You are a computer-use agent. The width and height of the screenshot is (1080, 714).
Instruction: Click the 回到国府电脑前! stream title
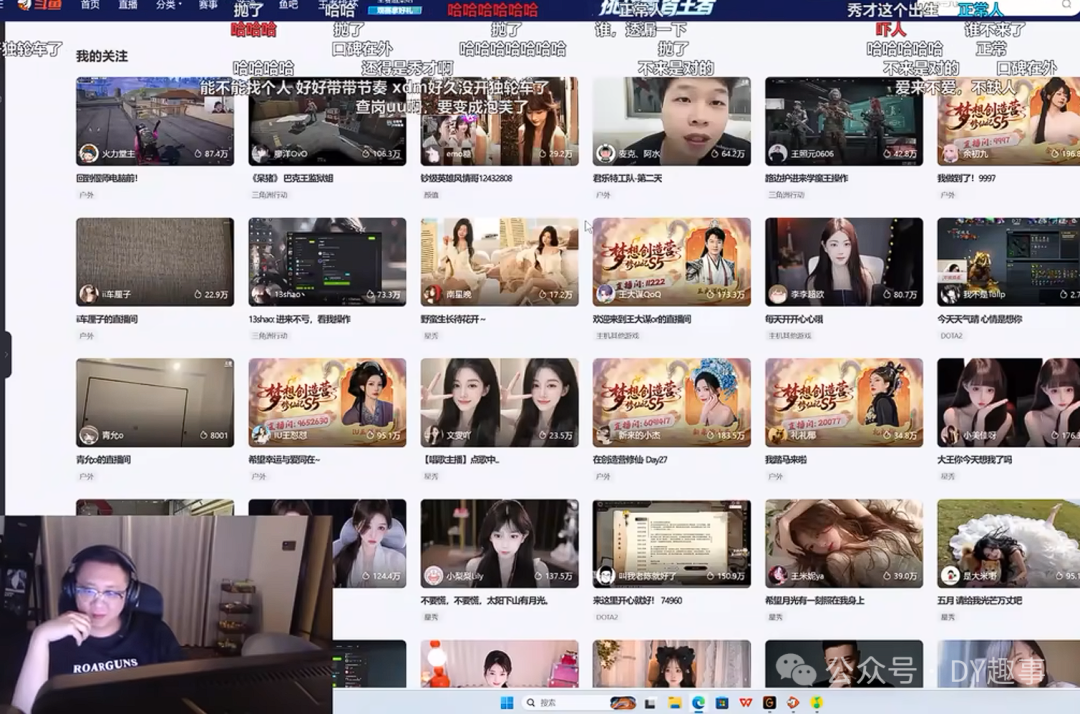(x=107, y=178)
